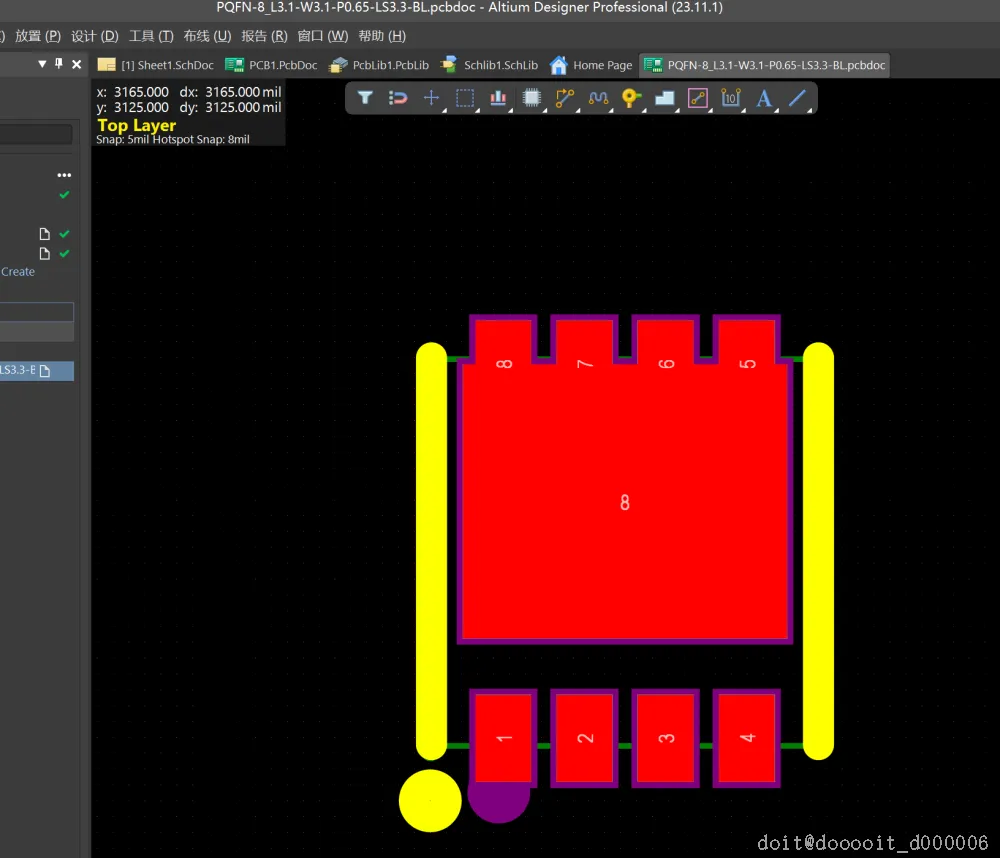Select the place component chip icon

pos(532,98)
